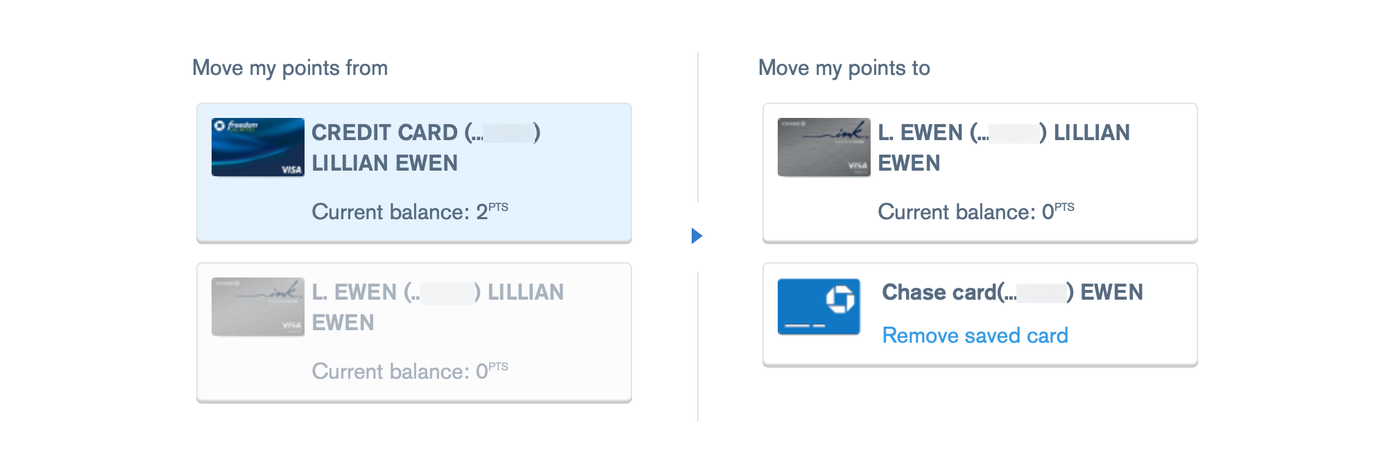Image resolution: width=1400 pixels, height=462 pixels.
Task: Click the Freedom Visa card image
Action: tap(258, 147)
